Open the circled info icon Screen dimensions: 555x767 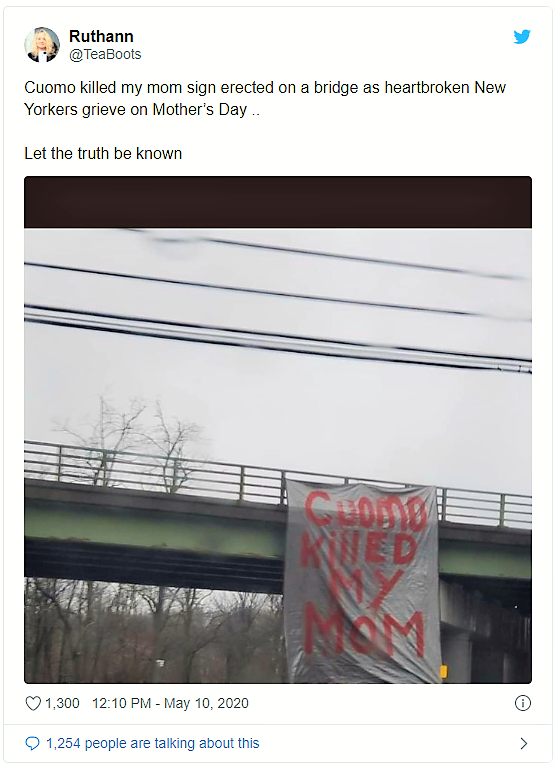coord(523,703)
